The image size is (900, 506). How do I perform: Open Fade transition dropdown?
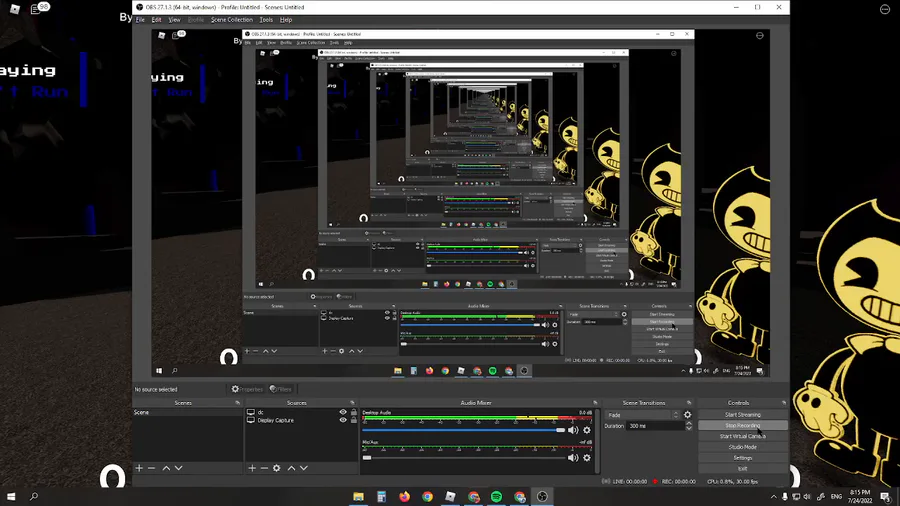(643, 415)
